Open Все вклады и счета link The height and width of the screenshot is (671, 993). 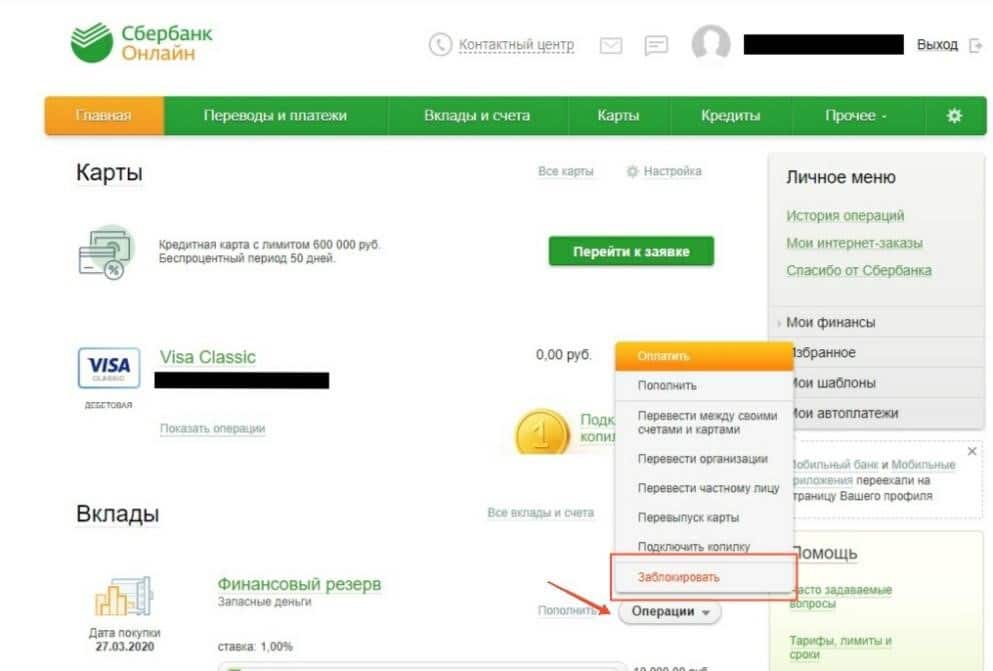540,513
